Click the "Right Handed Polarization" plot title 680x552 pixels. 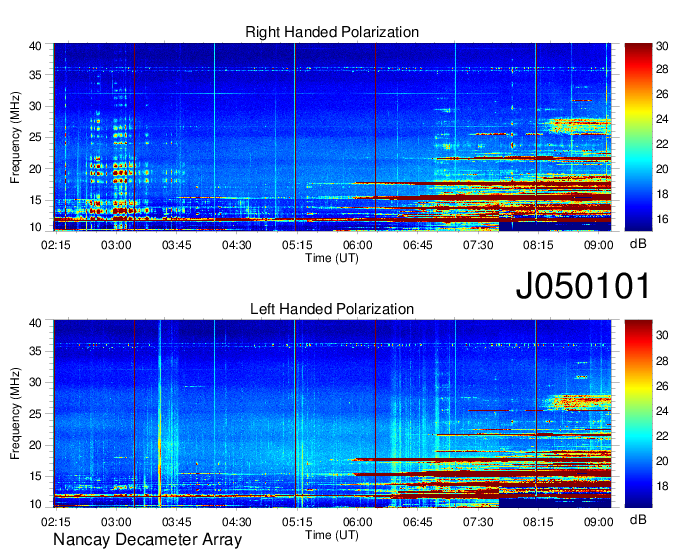[332, 32]
